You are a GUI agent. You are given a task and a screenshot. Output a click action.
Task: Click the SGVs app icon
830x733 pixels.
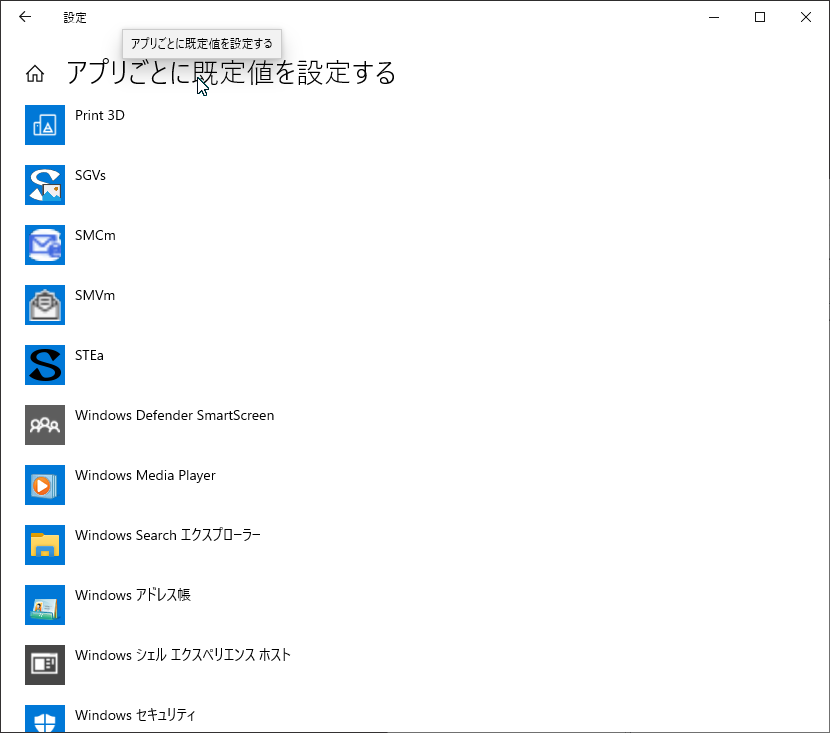tap(45, 185)
